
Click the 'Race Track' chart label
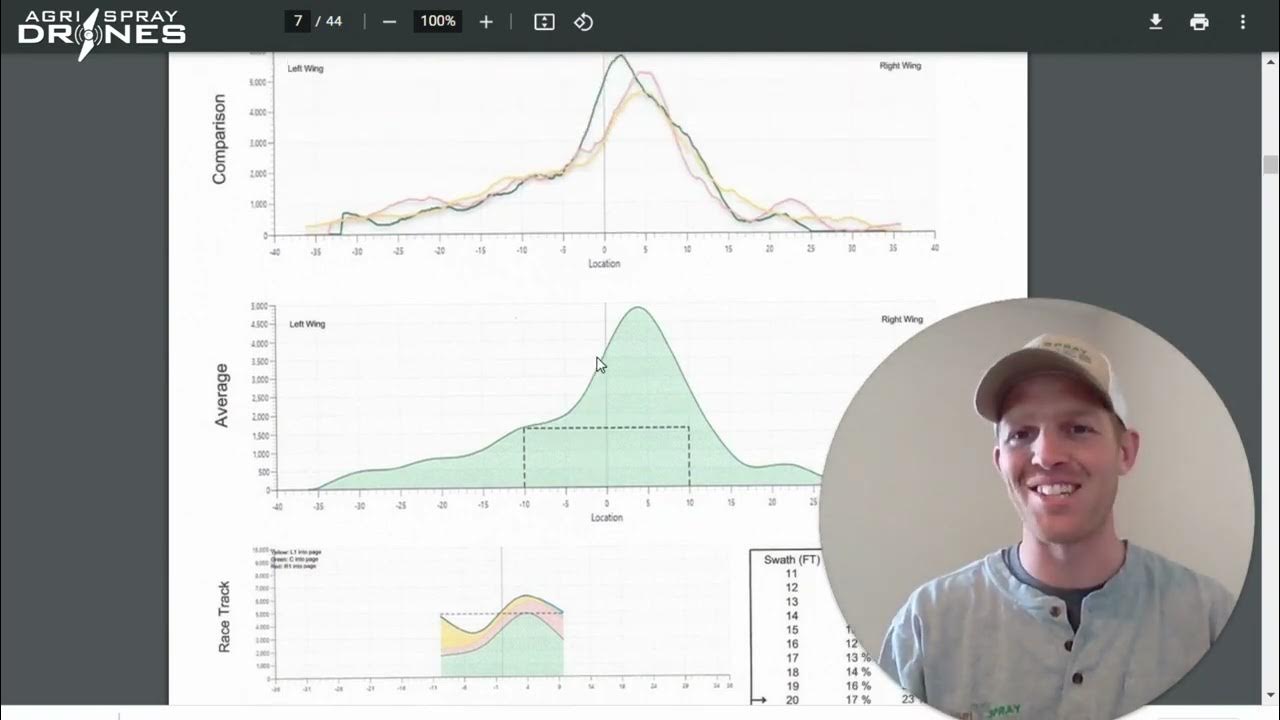[224, 617]
